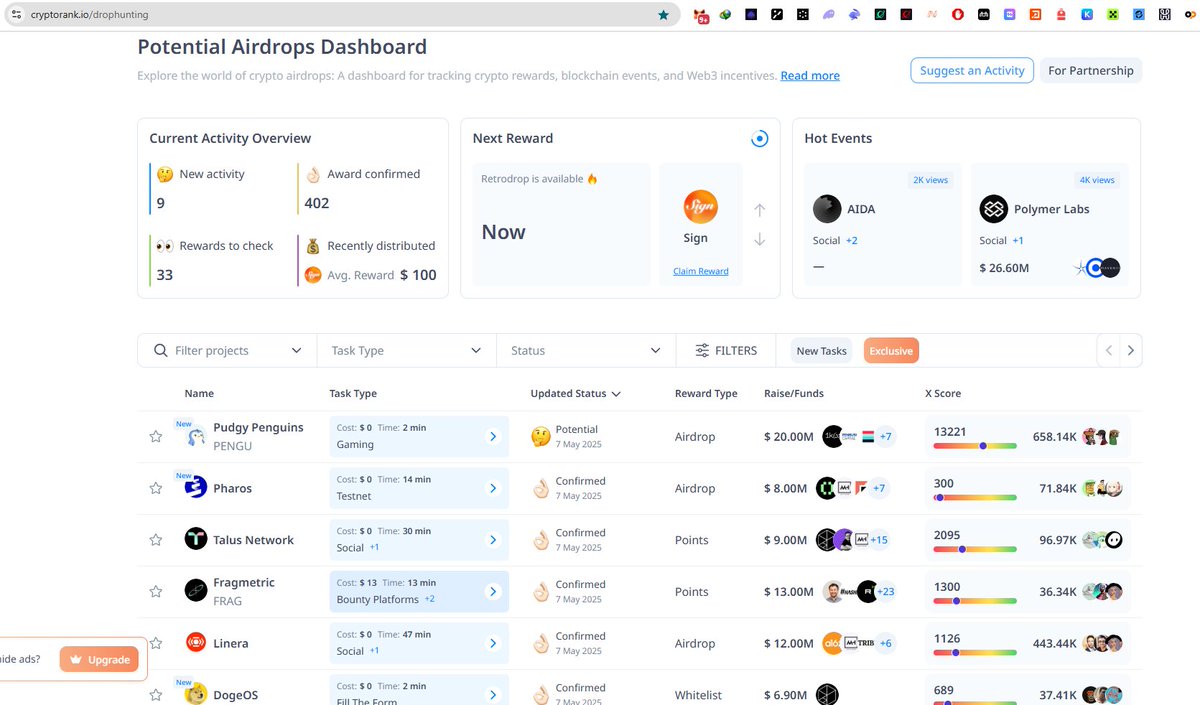Viewport: 1200px width, 705px height.
Task: Favorite Pudgy Penguins with its star
Action: tap(156, 436)
